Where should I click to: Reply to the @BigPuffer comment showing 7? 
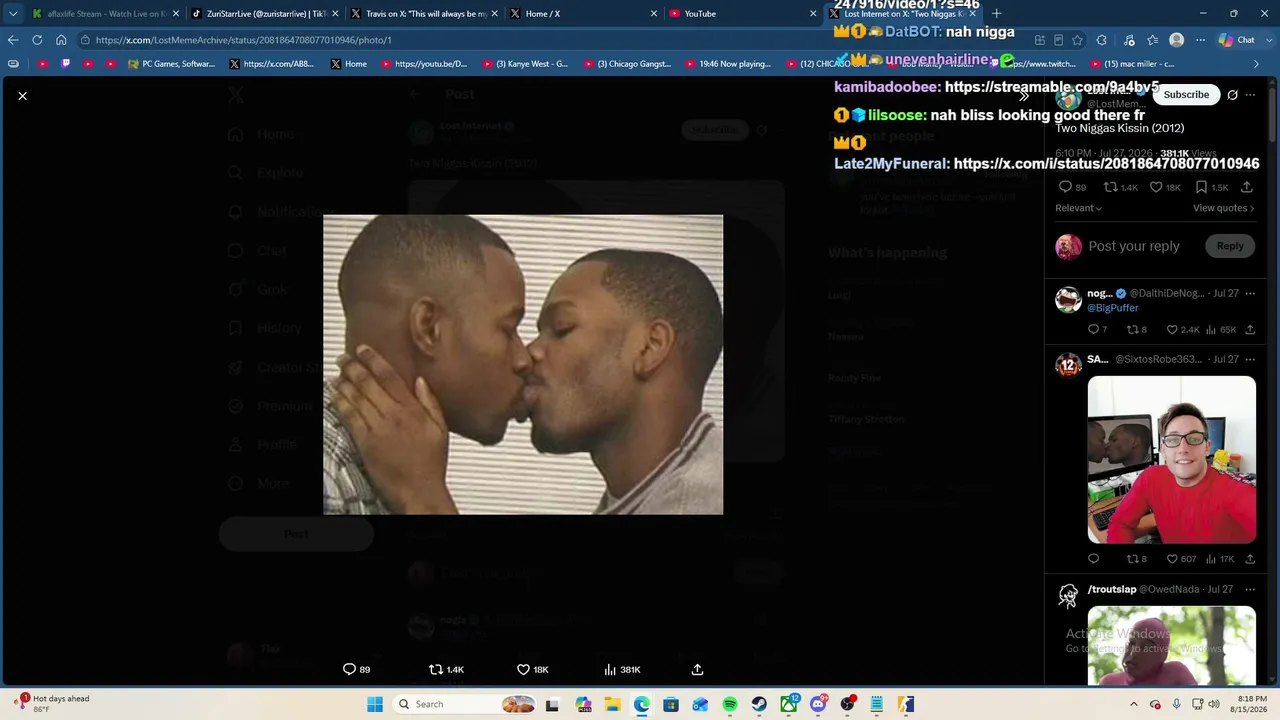pos(1093,330)
